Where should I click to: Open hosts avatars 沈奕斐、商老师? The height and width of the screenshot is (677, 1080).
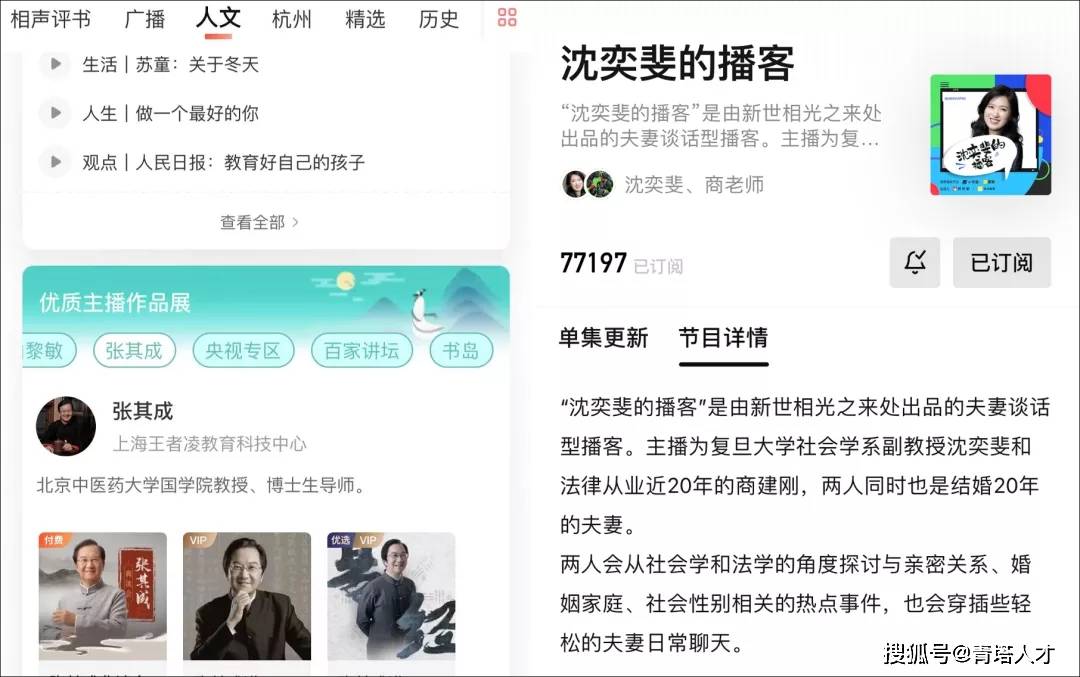point(588,184)
